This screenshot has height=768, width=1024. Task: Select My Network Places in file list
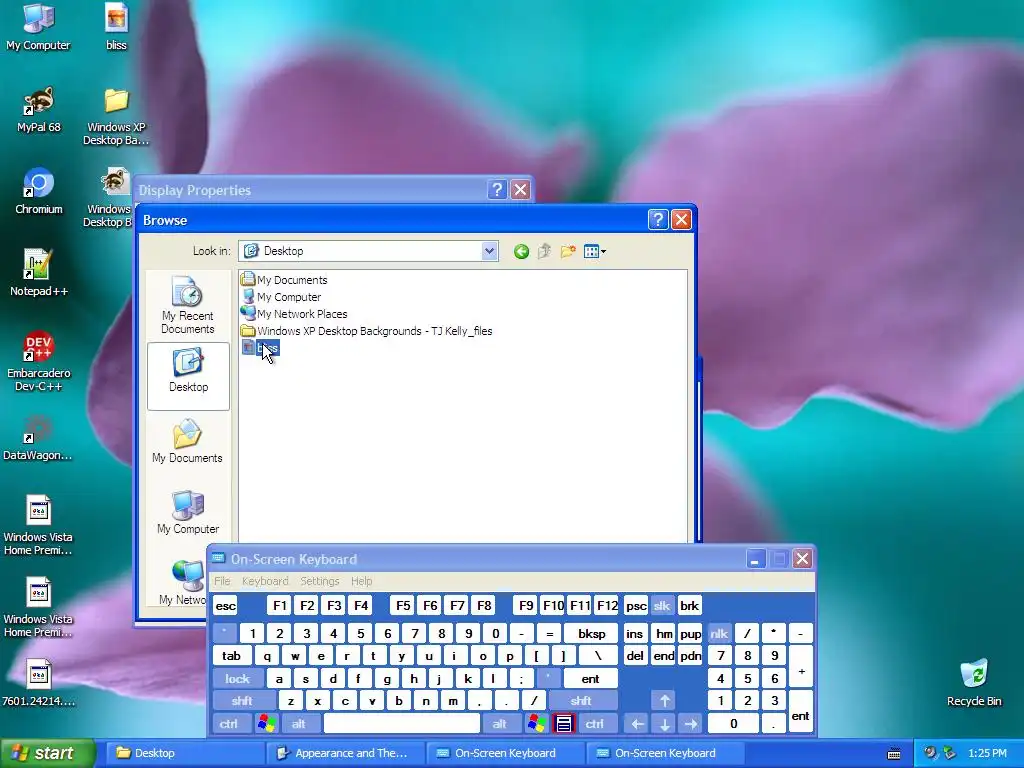tap(295, 313)
